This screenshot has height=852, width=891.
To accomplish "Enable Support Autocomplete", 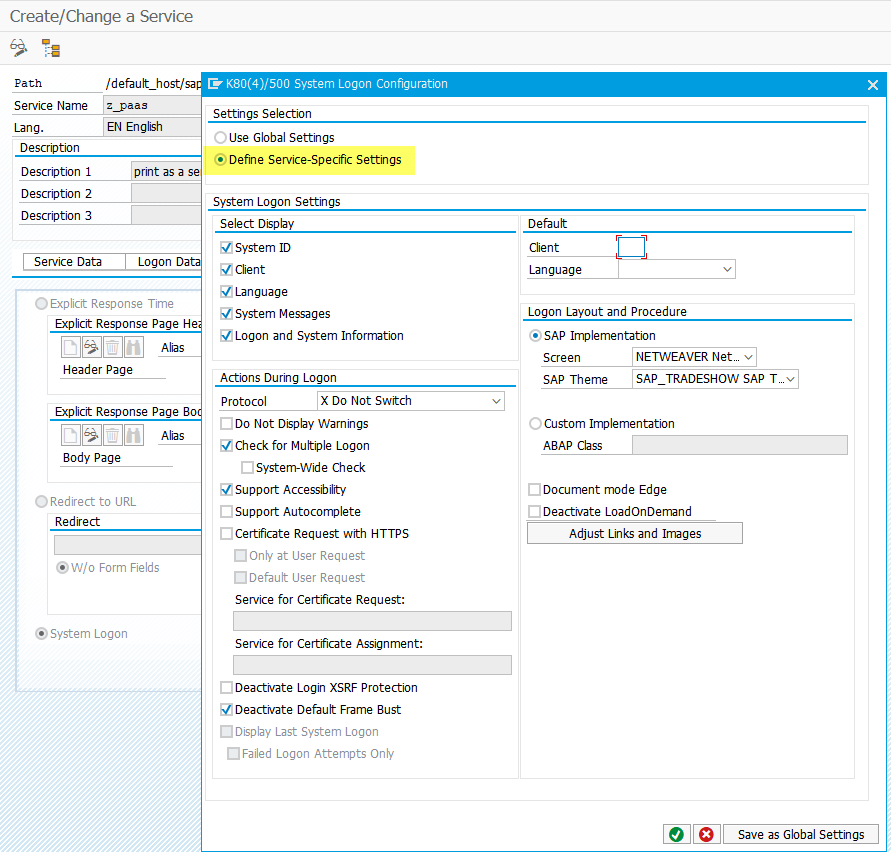I will pos(227,511).
